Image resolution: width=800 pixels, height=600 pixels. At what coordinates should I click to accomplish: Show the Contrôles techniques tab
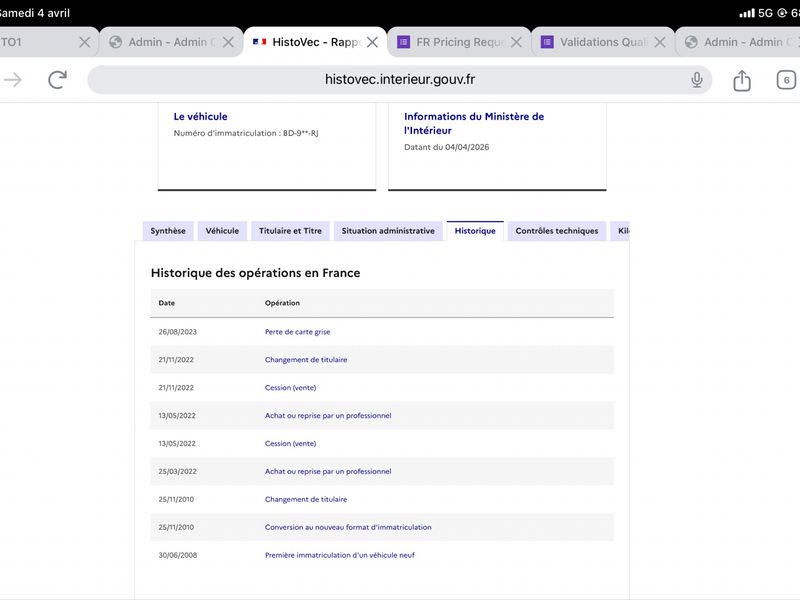(x=556, y=231)
